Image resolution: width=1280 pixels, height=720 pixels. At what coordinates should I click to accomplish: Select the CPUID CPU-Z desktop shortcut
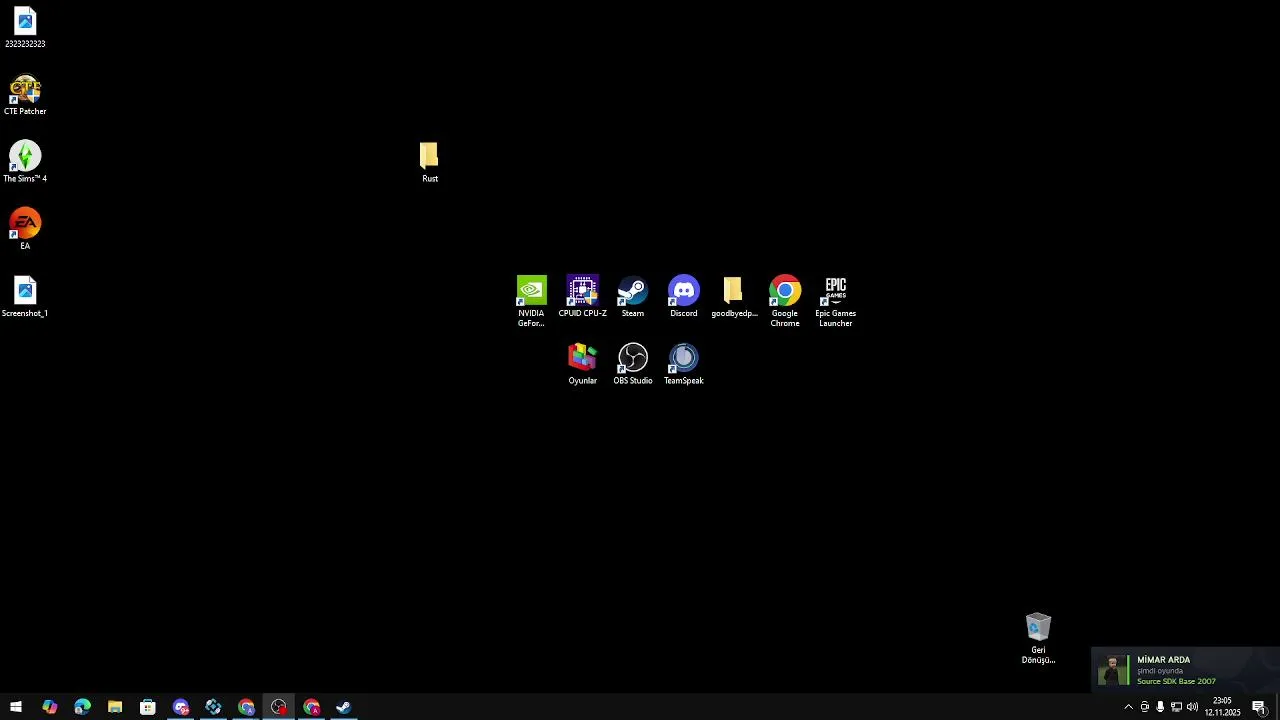point(582,297)
